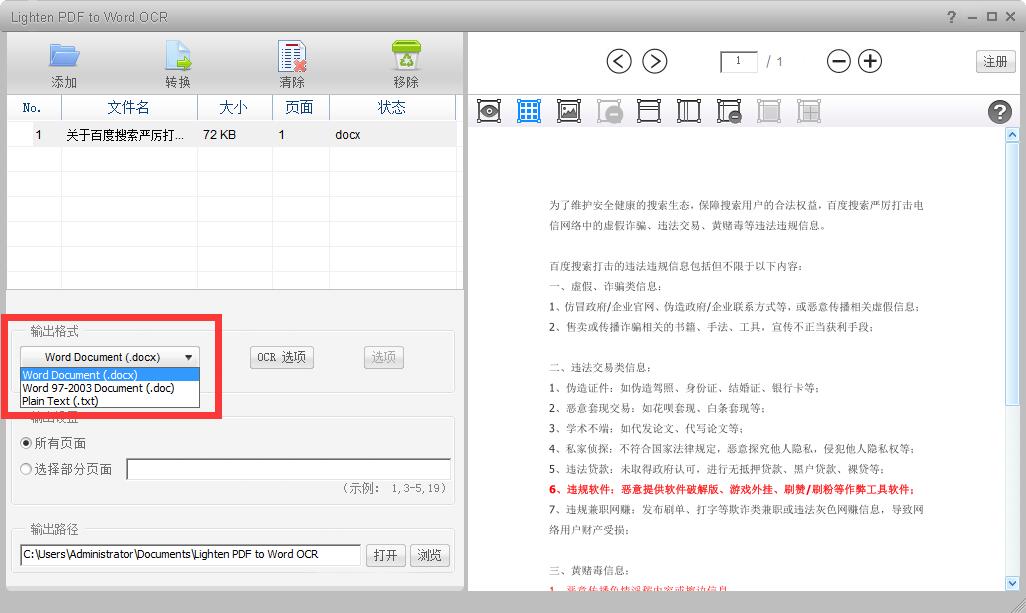Click the preview scrollbar down arrow
The height and width of the screenshot is (613, 1026).
point(1012,583)
